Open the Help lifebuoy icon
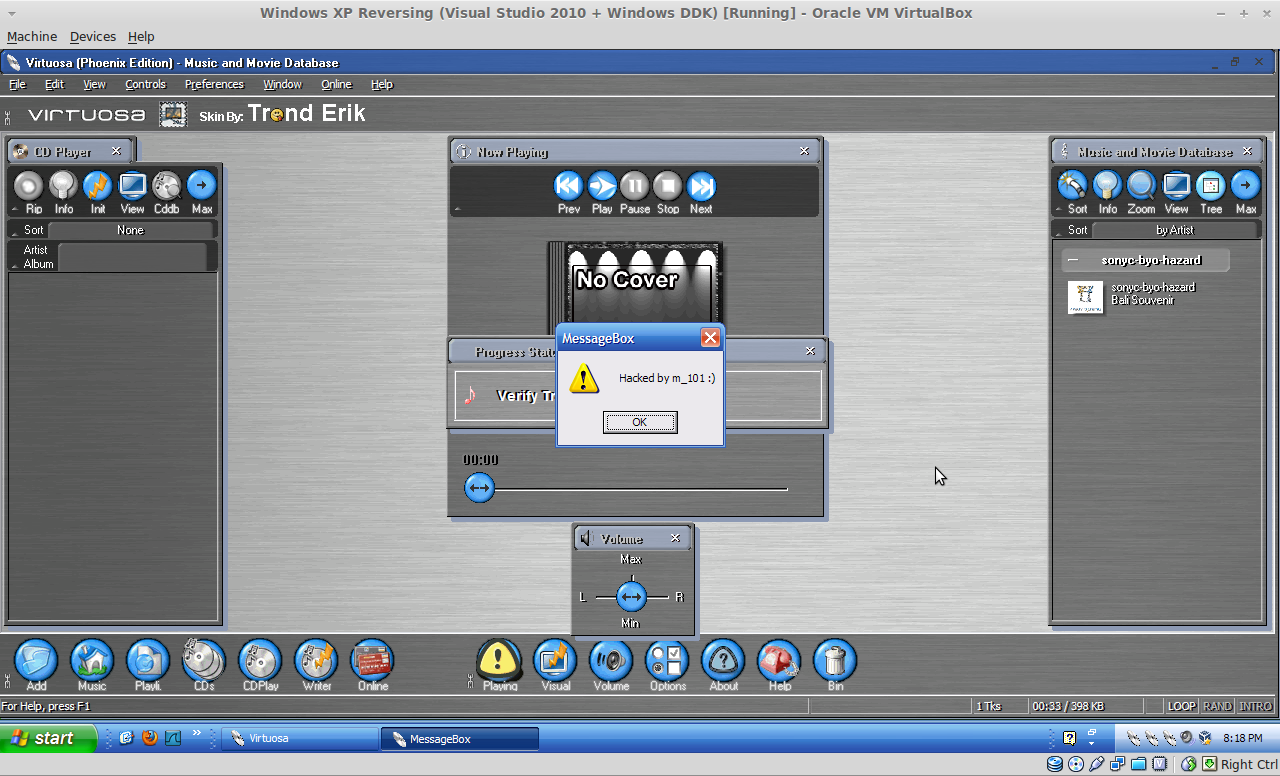Viewport: 1280px width, 776px height. [779, 661]
